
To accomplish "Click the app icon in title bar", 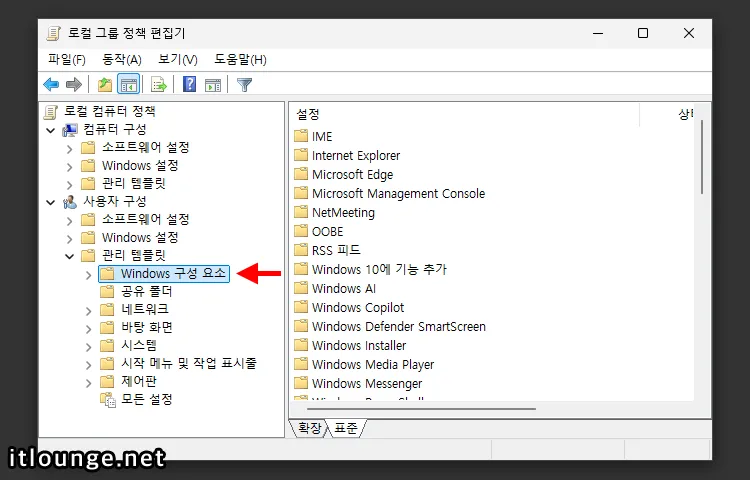I will pyautogui.click(x=54, y=33).
